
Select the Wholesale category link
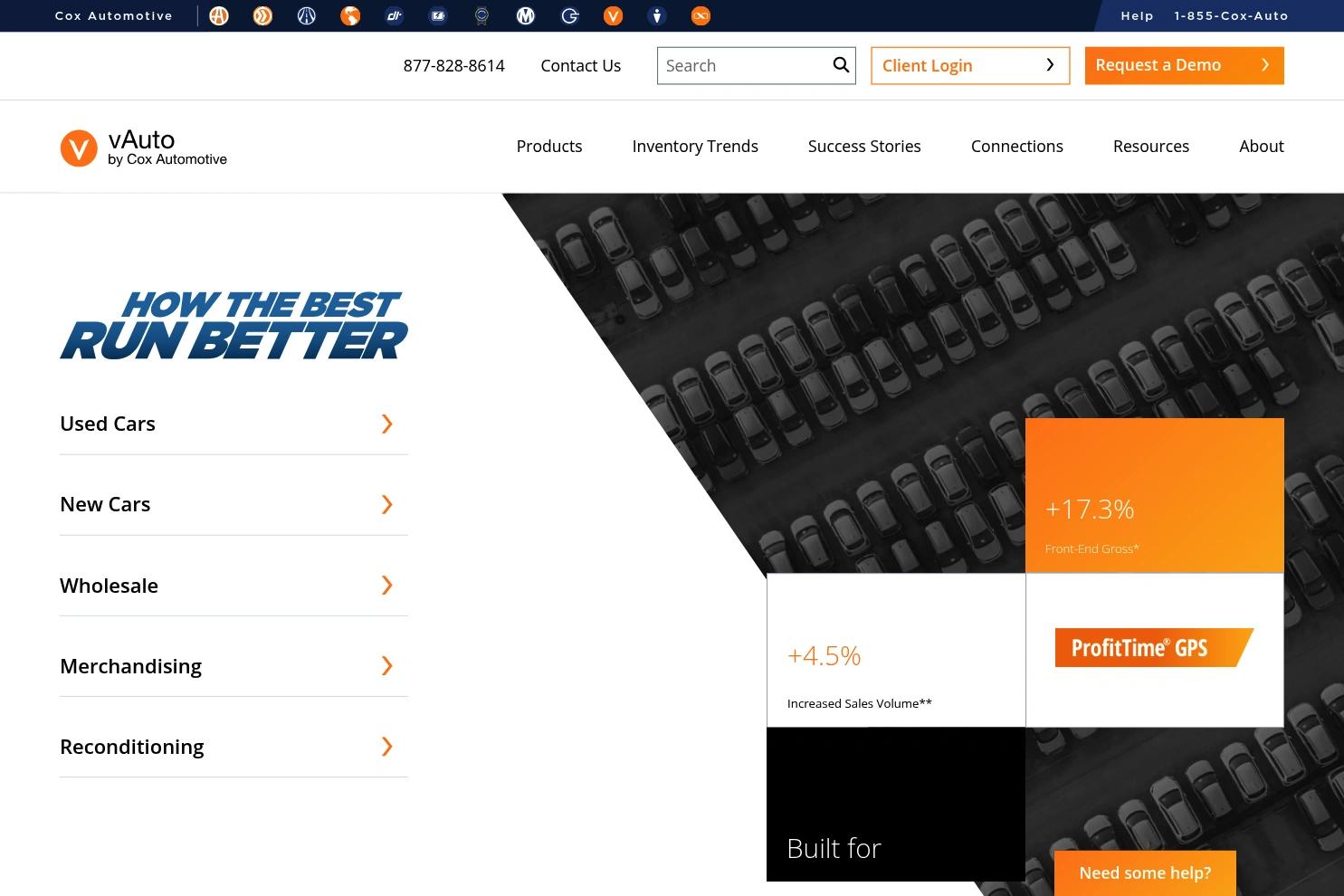(109, 586)
